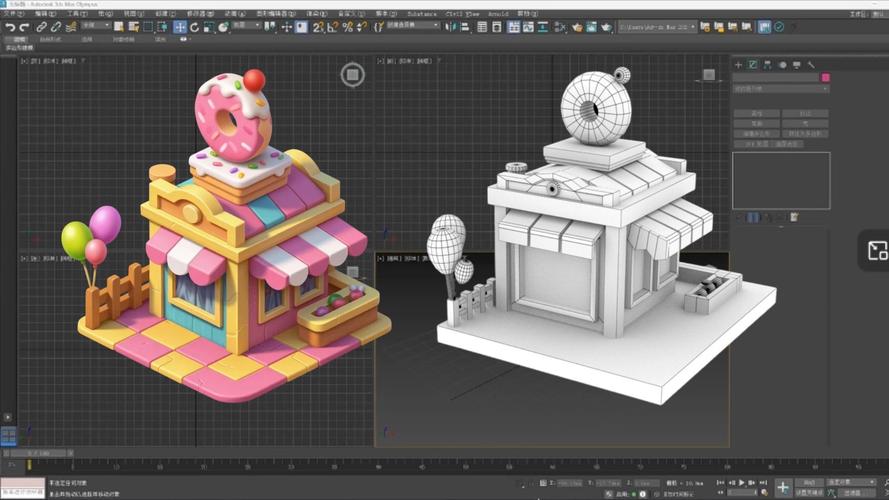The width and height of the screenshot is (889, 500).
Task: Open the Arnold menu
Action: click(498, 14)
